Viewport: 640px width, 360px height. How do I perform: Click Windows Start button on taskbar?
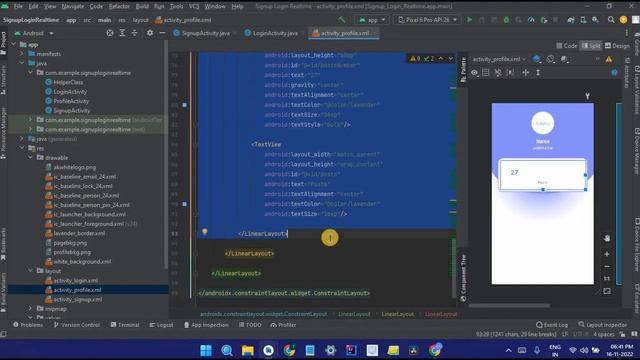coord(206,350)
